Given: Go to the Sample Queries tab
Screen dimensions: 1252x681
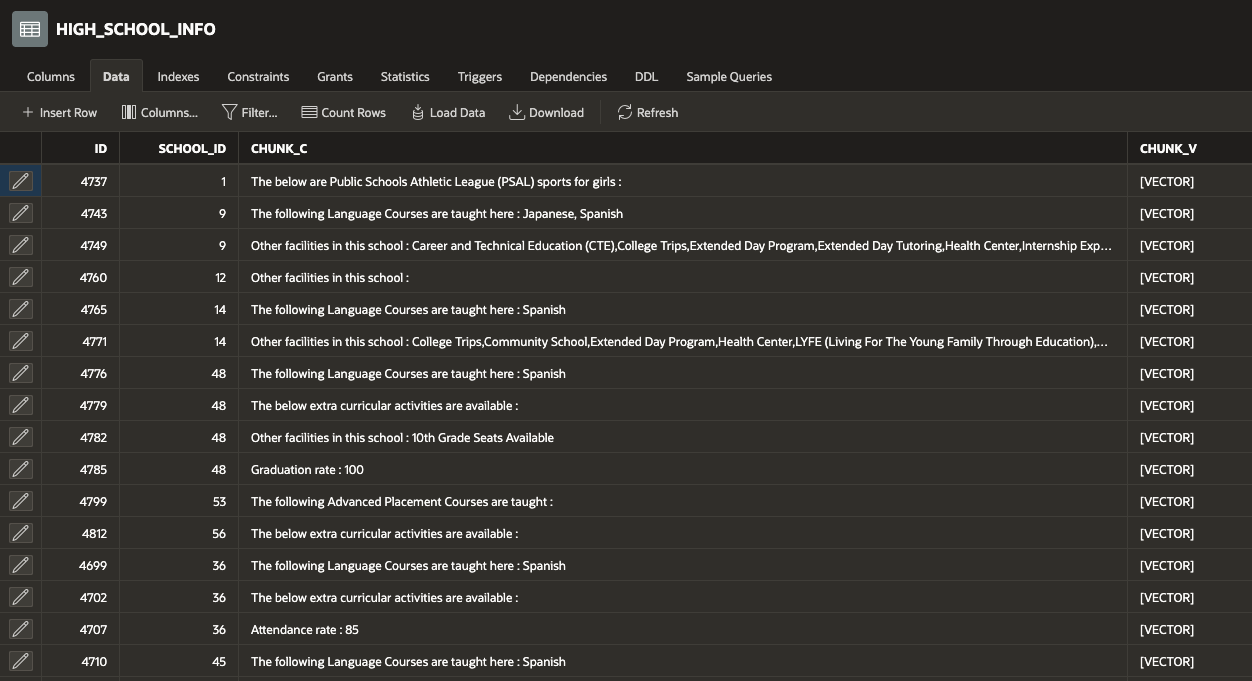Looking at the screenshot, I should [x=729, y=76].
